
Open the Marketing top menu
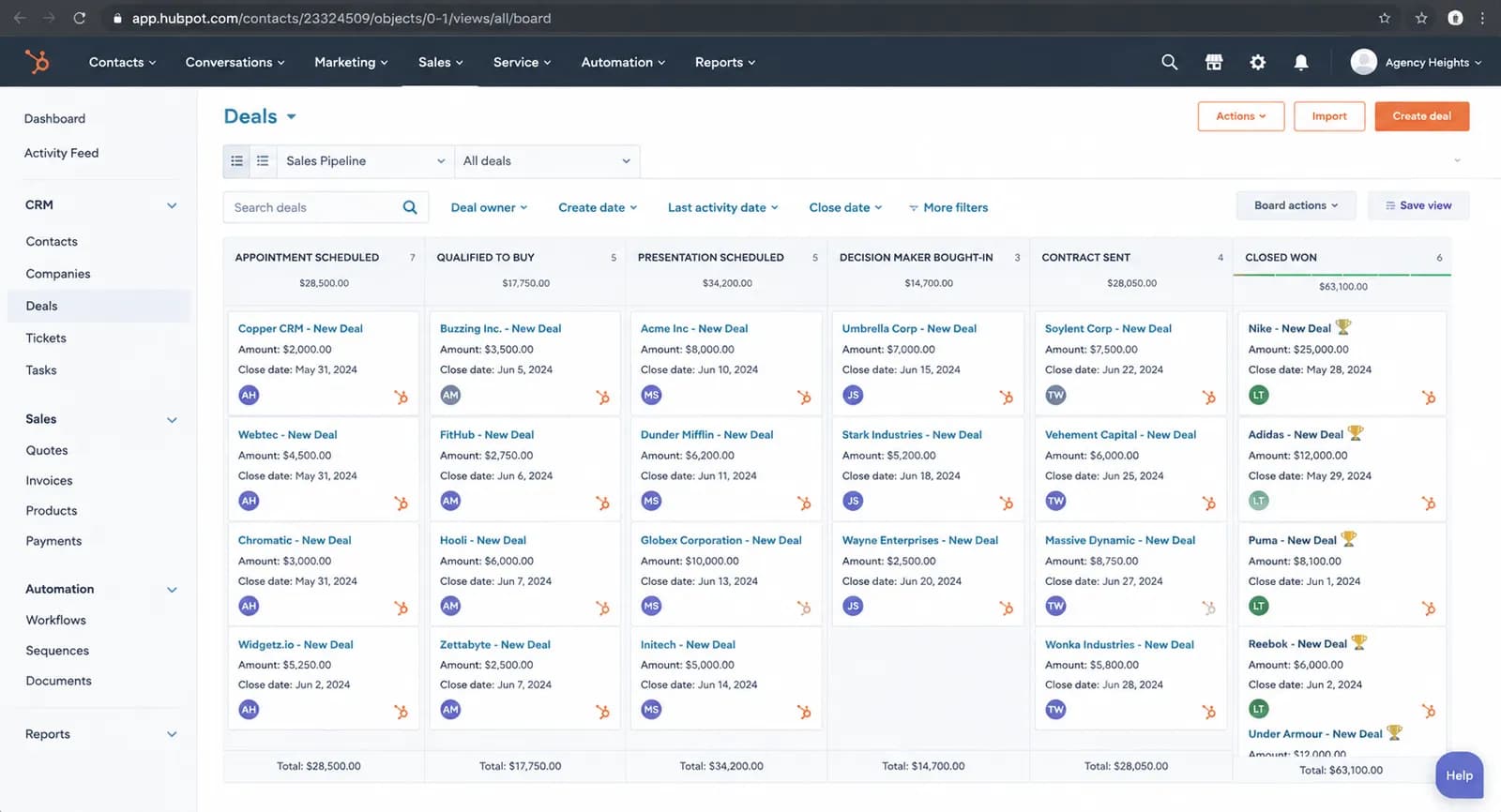click(351, 62)
